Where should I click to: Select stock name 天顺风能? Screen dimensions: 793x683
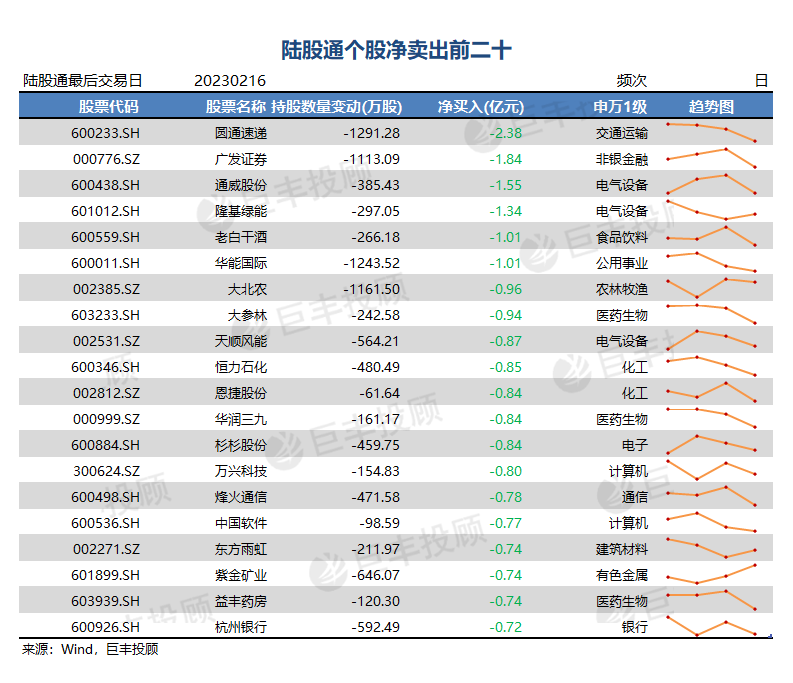[241, 341]
